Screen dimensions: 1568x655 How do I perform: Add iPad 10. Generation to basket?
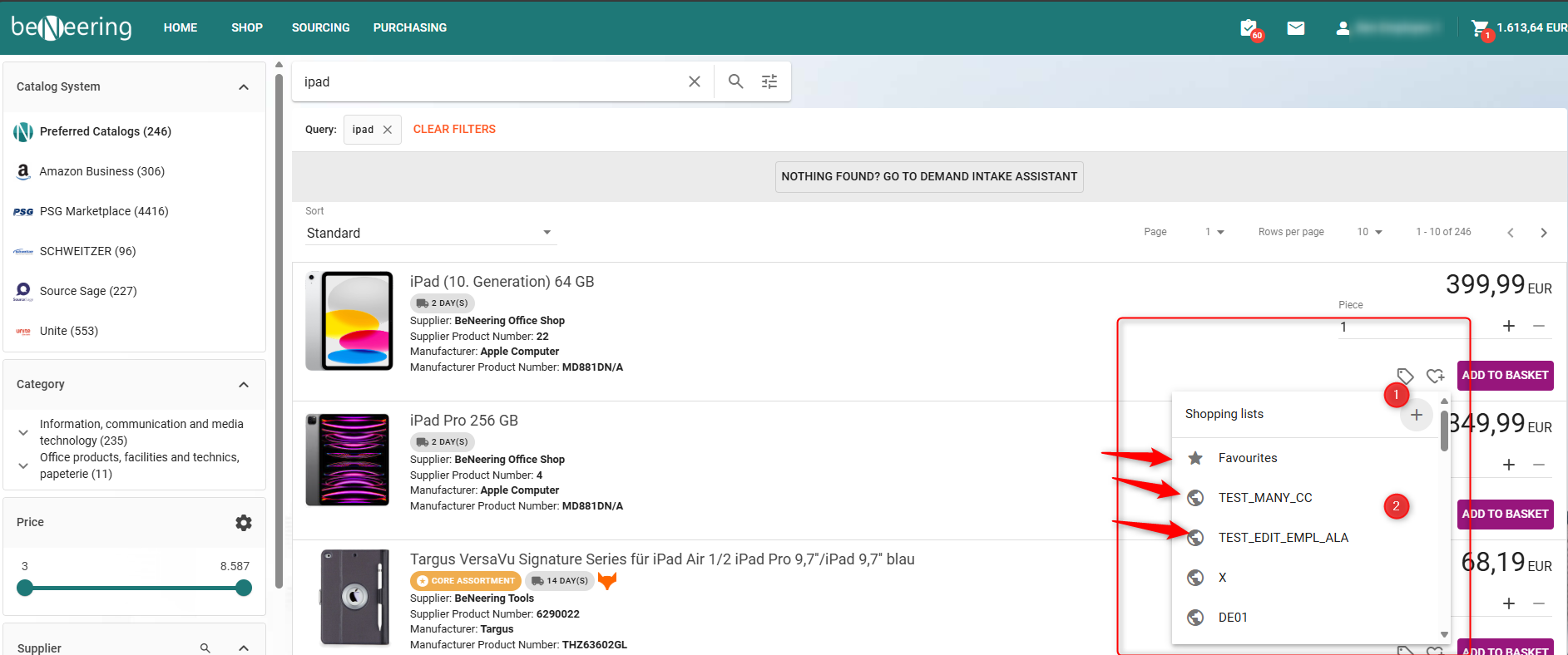(1504, 376)
